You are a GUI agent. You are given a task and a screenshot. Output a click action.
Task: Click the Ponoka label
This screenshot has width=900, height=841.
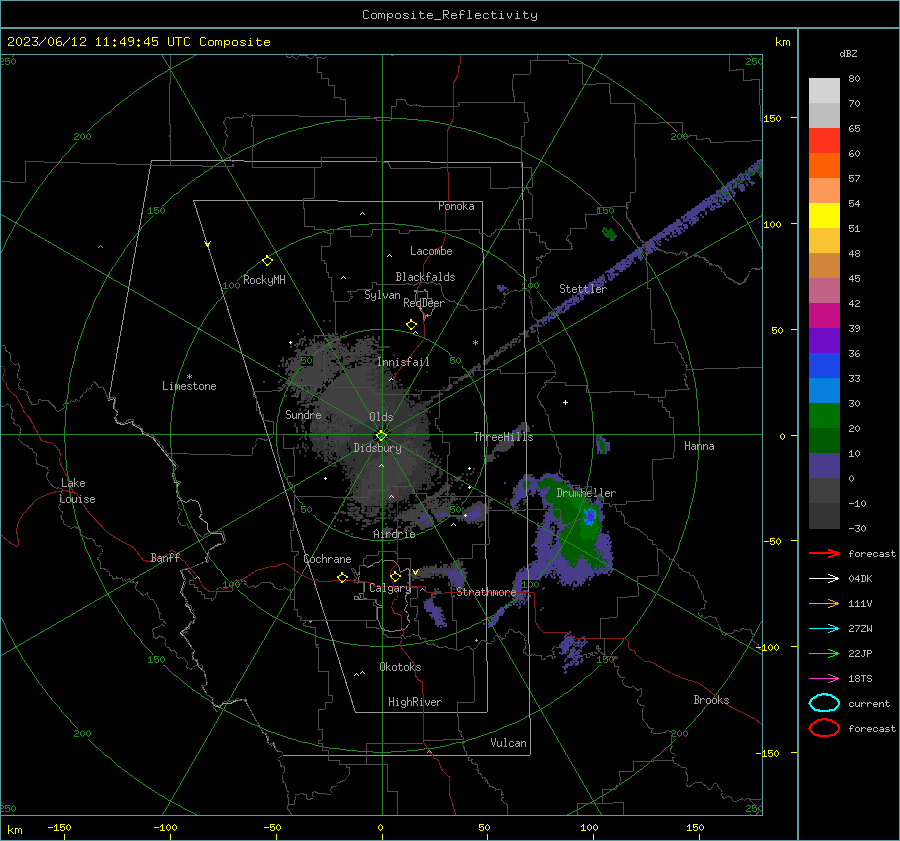coord(456,206)
